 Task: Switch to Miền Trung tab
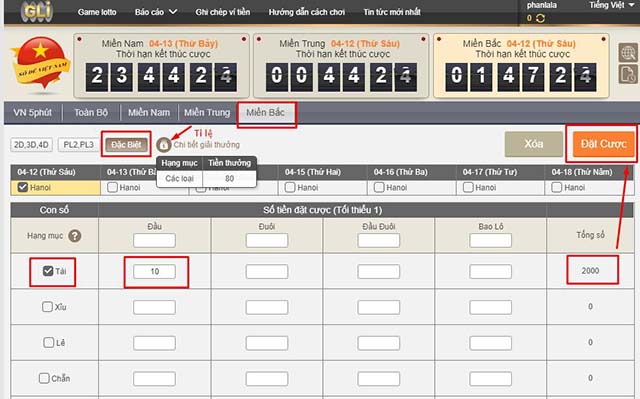click(207, 113)
